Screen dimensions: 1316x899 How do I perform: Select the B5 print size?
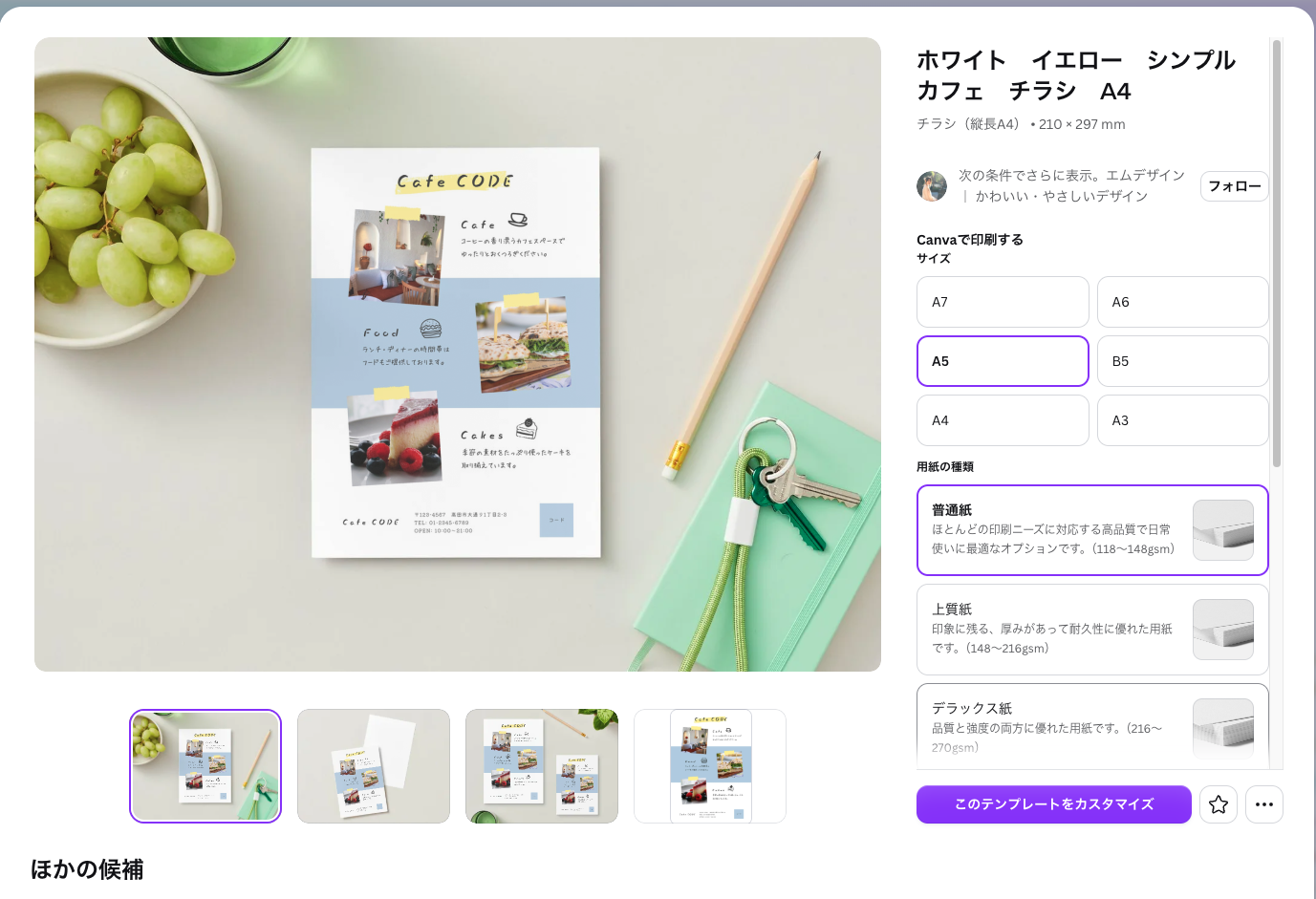(1182, 361)
